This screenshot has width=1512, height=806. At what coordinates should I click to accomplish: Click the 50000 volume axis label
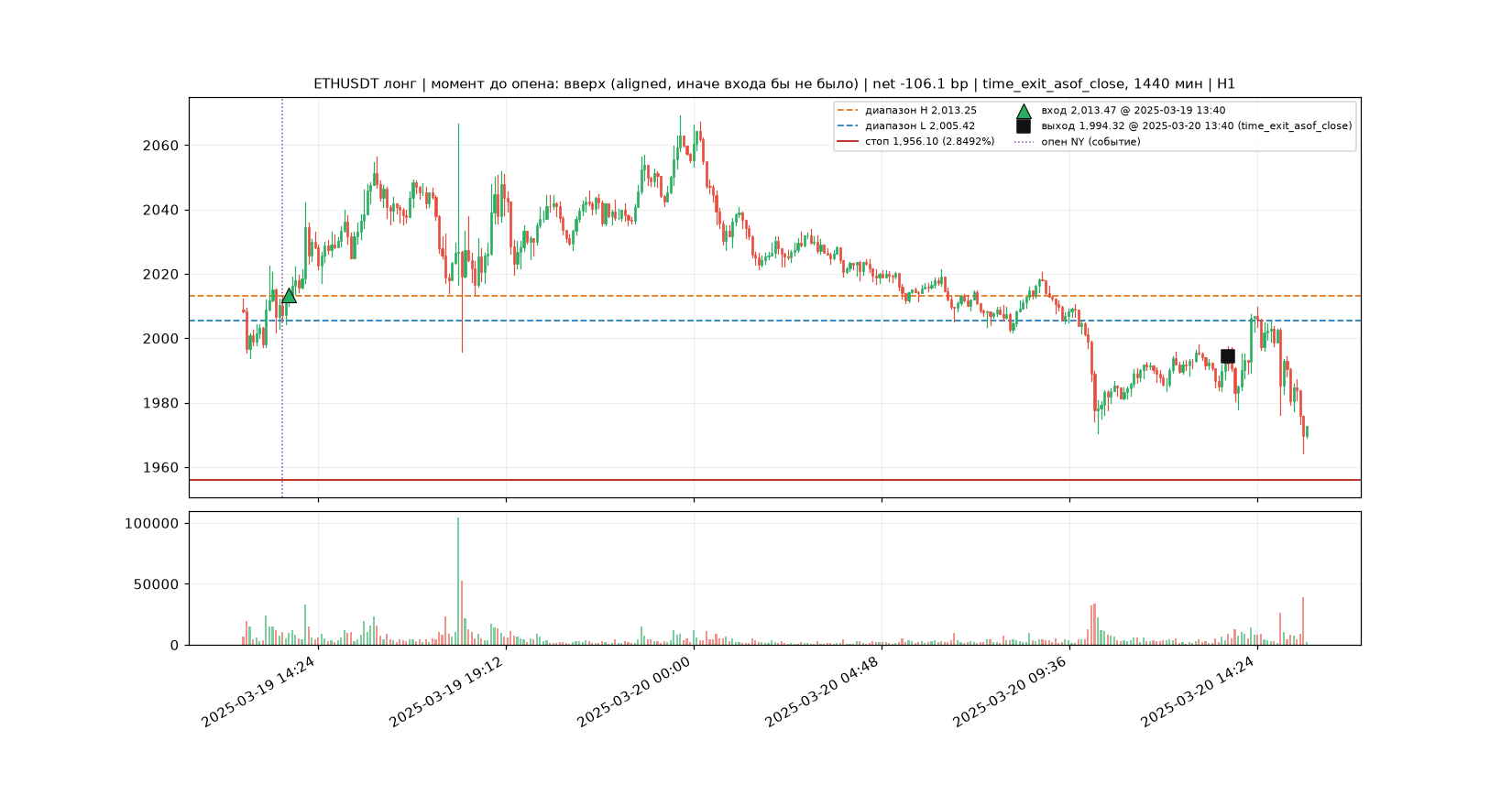click(157, 584)
